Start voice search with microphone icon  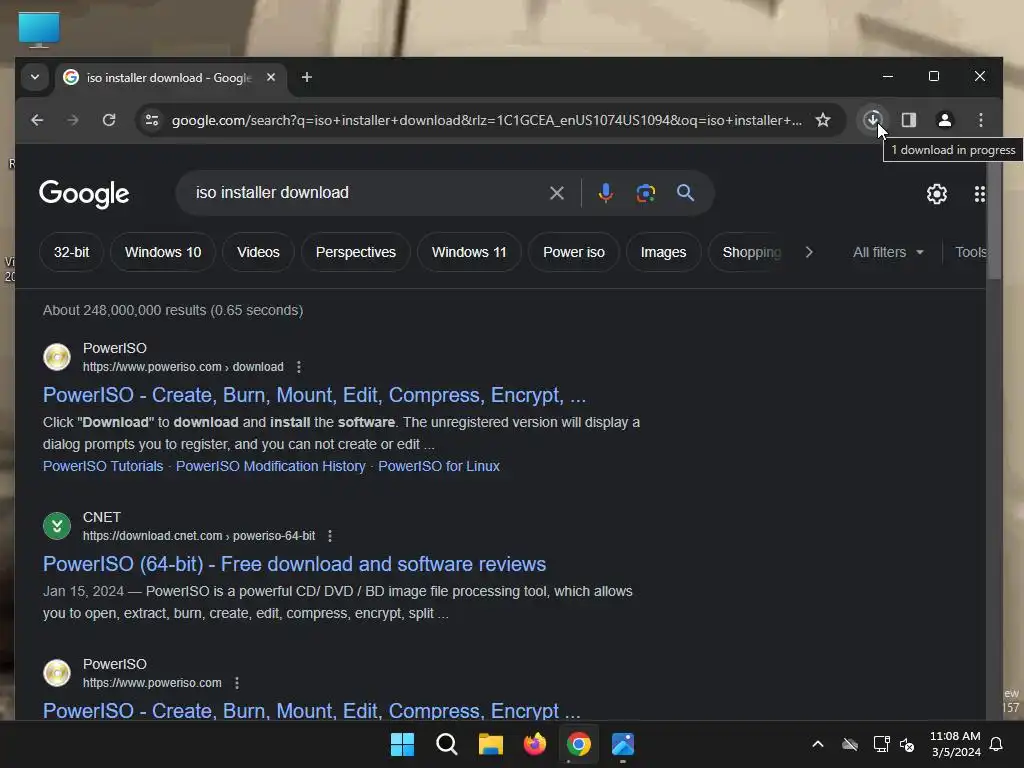click(605, 193)
